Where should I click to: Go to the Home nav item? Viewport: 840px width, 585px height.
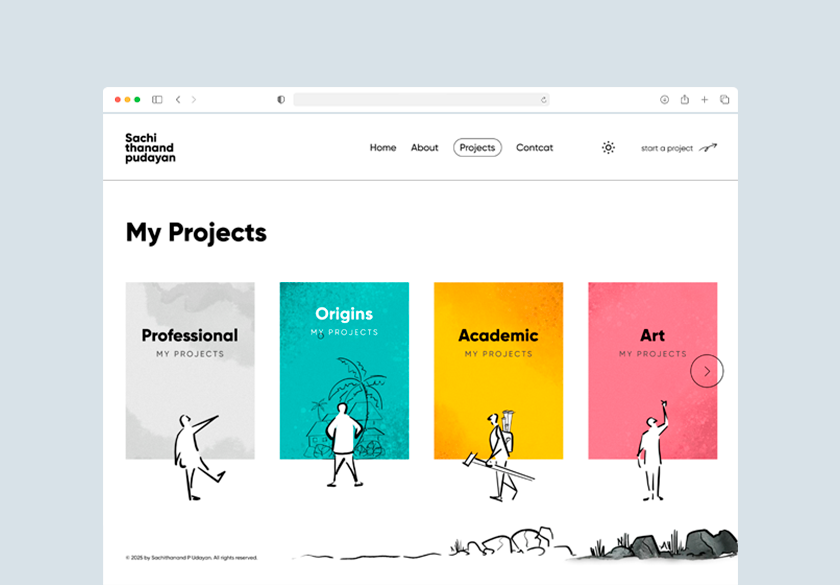point(383,148)
